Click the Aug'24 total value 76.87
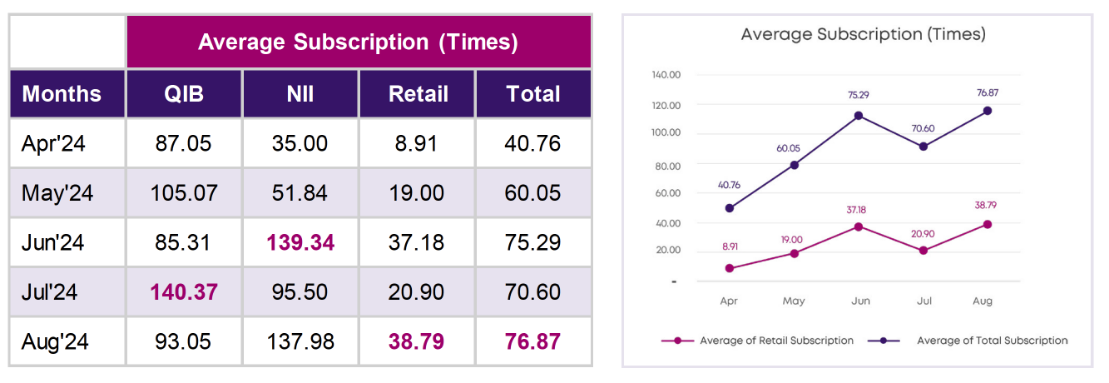This screenshot has width=1109, height=383. pos(533,341)
